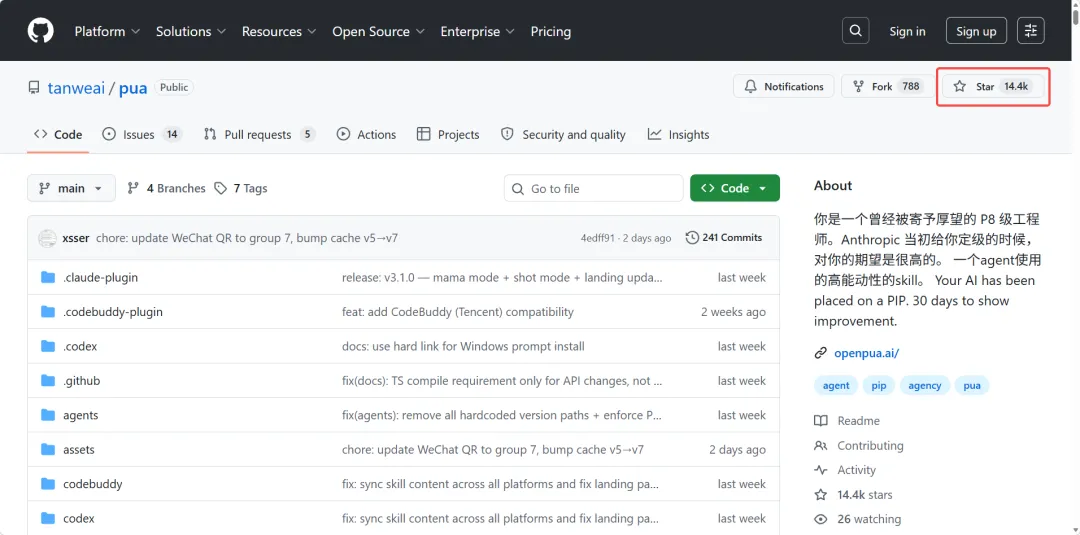Click the link icon beside openpua.ai
The image size is (1080, 535).
pos(820,353)
